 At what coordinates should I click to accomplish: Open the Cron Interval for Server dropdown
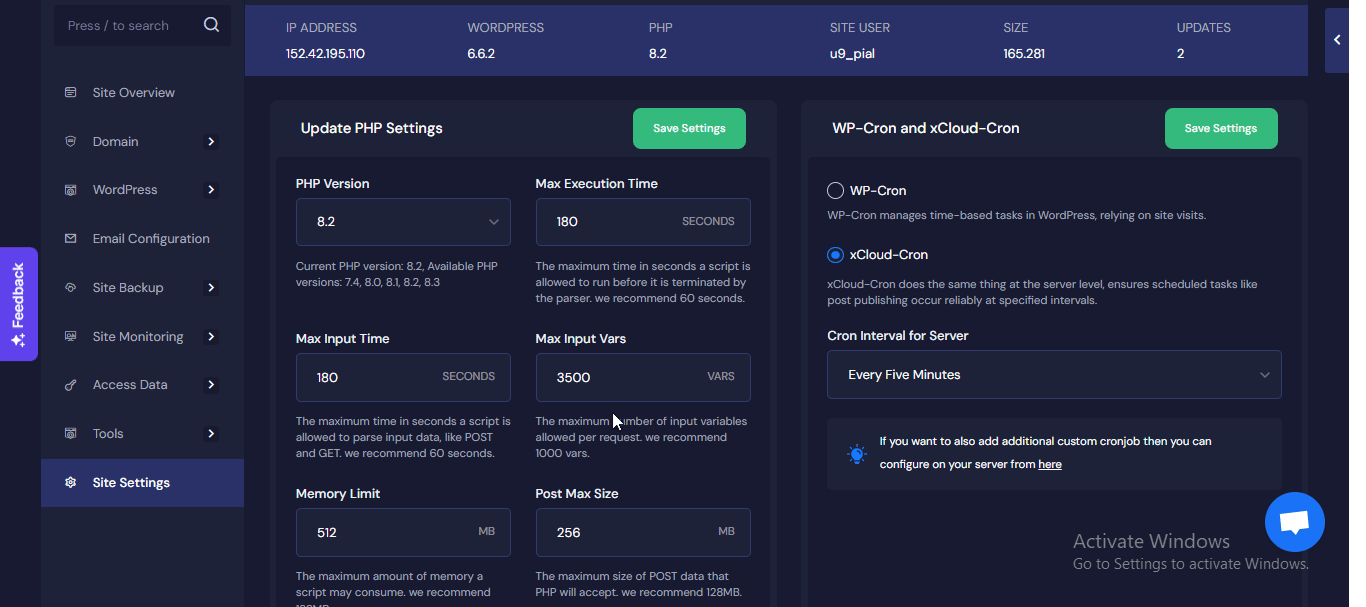click(1054, 373)
